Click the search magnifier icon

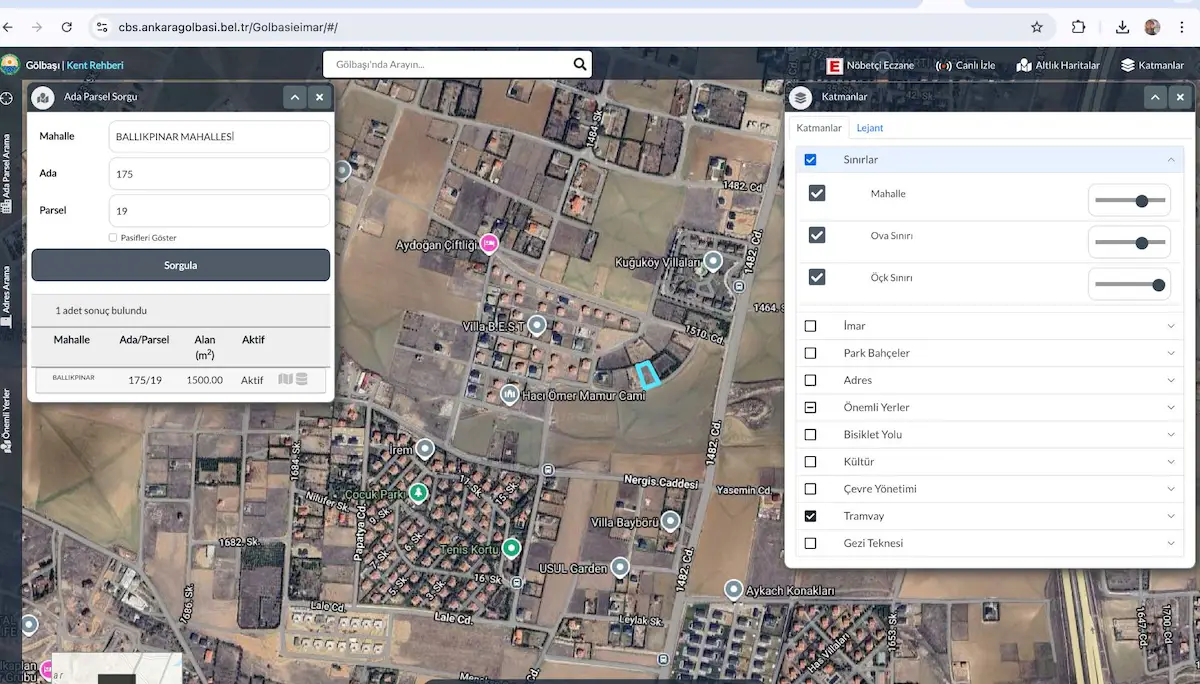point(580,65)
